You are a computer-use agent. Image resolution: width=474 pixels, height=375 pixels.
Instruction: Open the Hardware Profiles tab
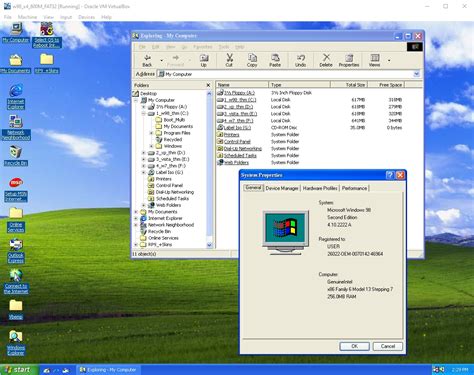(320, 188)
